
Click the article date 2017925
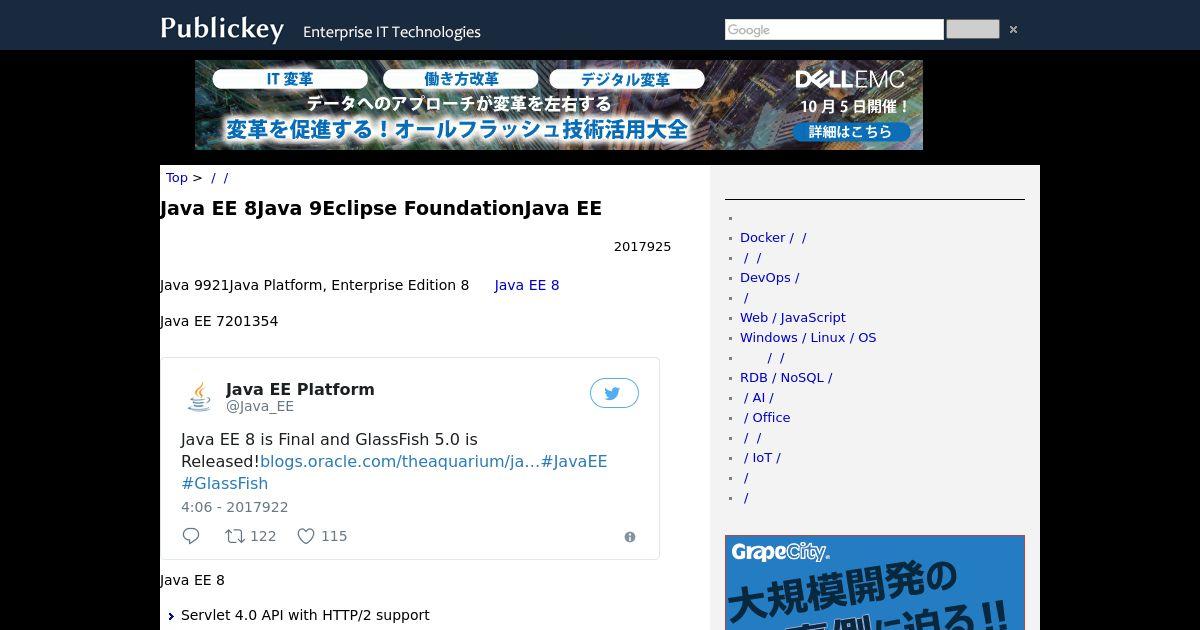click(642, 247)
